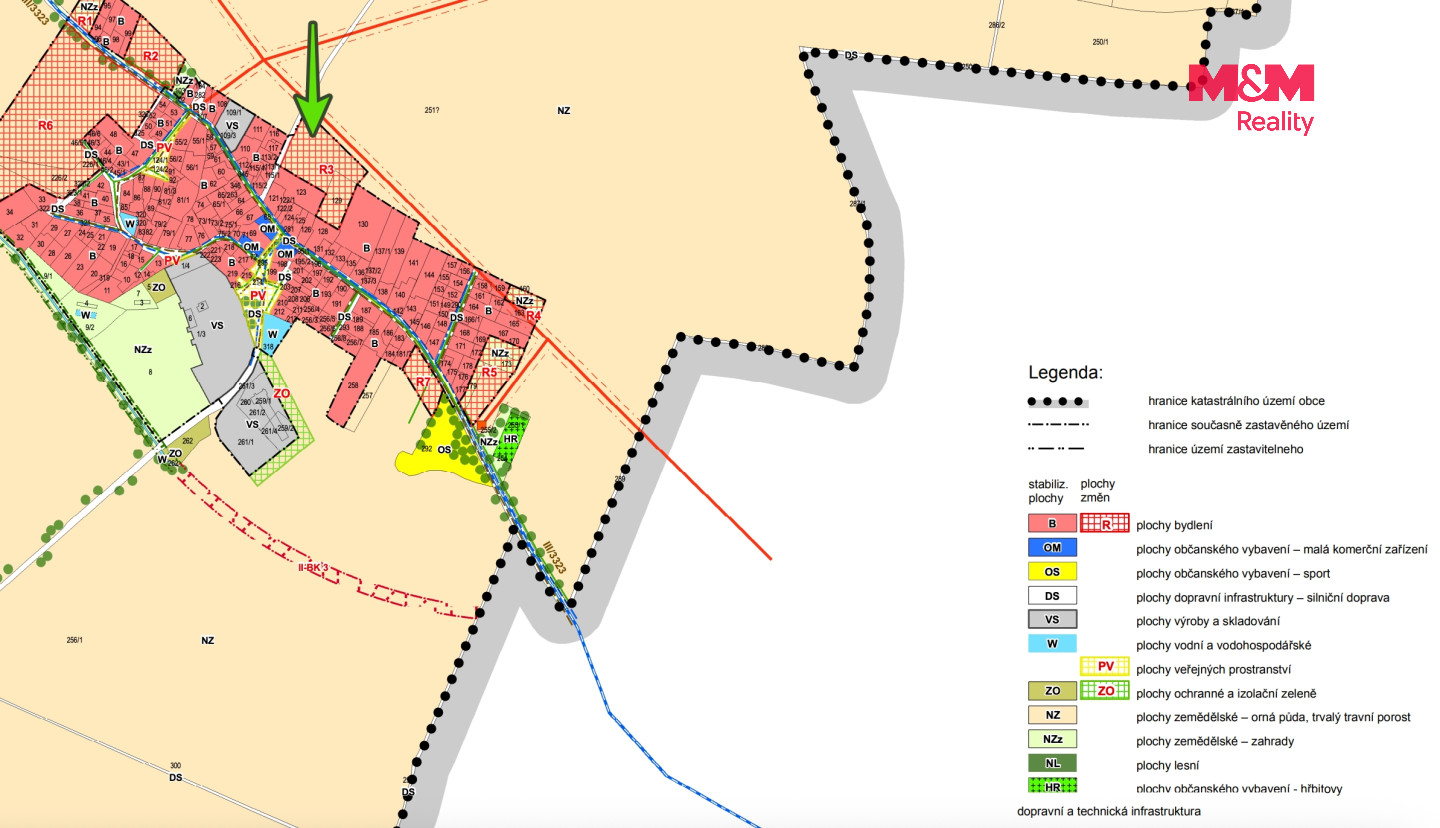Click 'stabiliz. plochy' column header
1440x828 pixels.
click(1049, 491)
